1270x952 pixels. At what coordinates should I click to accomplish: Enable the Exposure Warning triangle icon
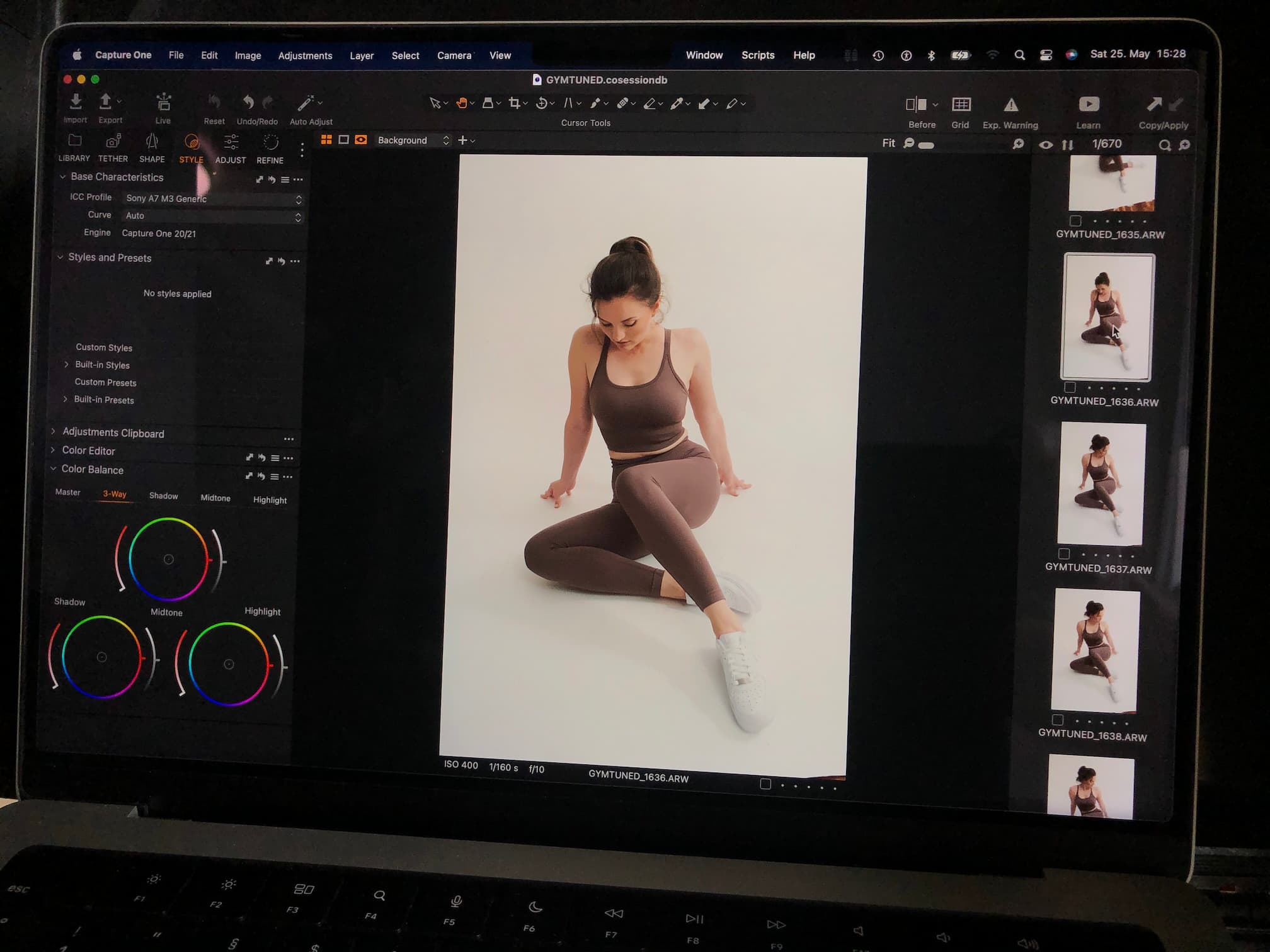[1010, 105]
